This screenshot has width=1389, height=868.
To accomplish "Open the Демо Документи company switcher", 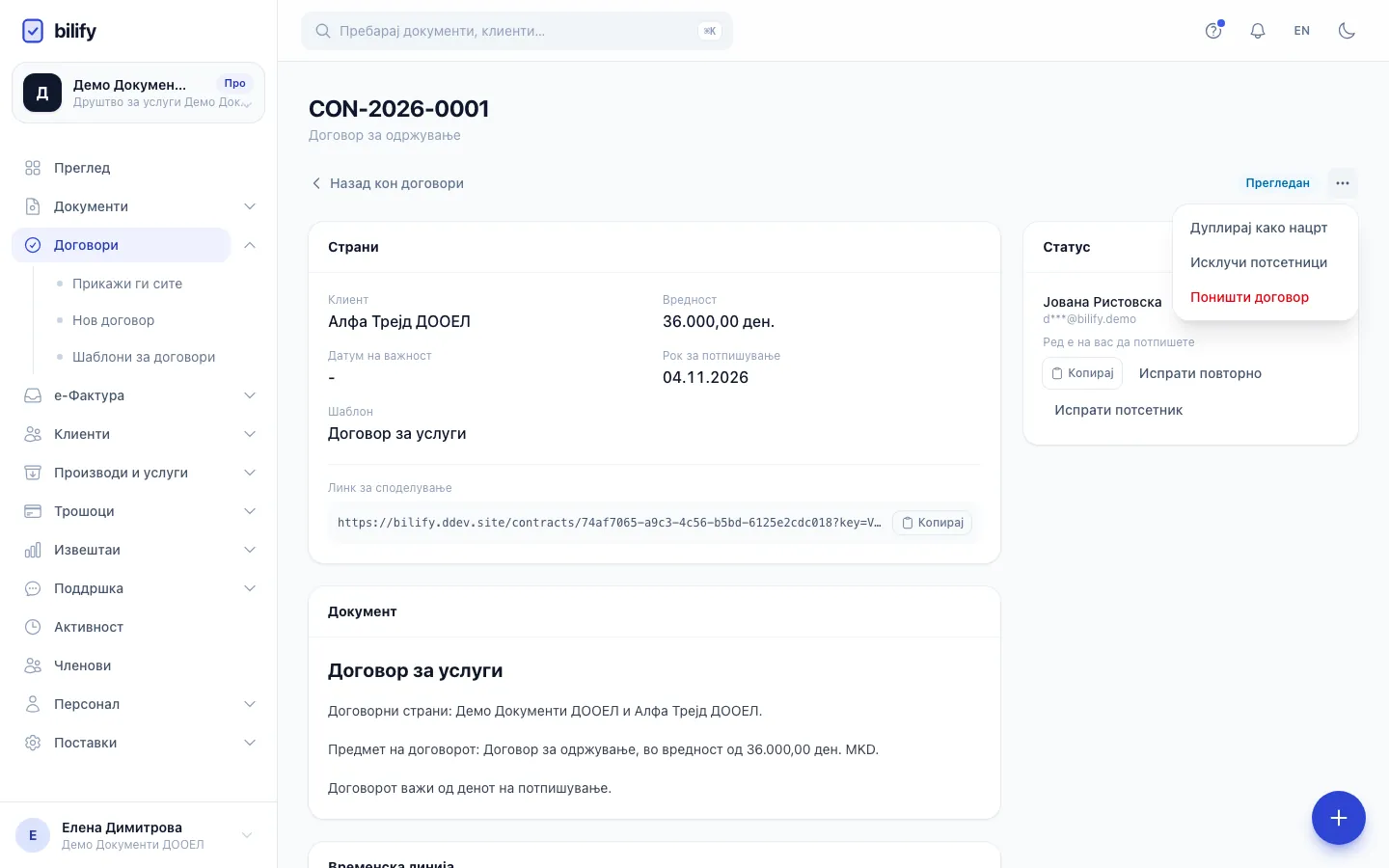I will point(138,93).
